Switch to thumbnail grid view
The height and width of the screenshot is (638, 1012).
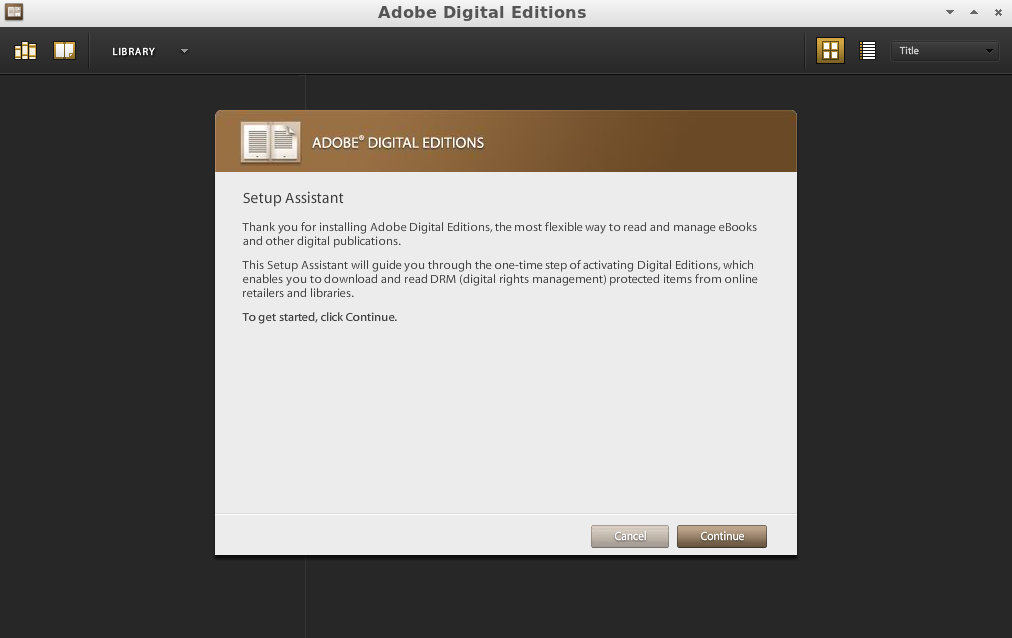[x=830, y=50]
